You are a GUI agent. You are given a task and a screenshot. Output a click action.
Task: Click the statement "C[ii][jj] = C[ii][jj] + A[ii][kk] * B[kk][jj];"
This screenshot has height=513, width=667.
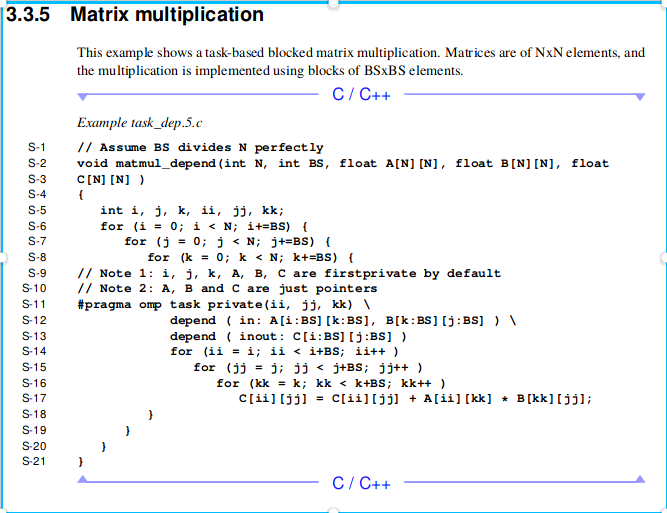point(416,399)
